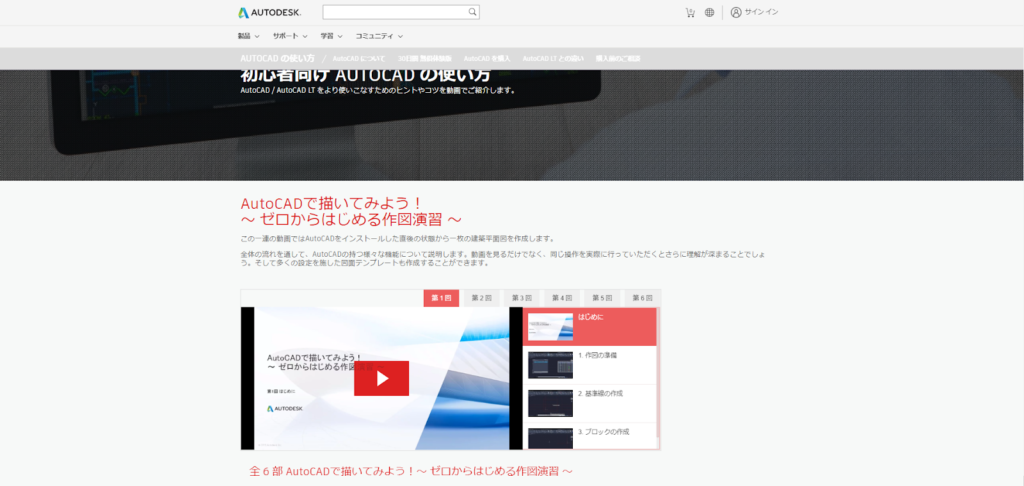The height and width of the screenshot is (486, 1024).
Task: Open 購入前のご相談 link
Action: click(618, 59)
